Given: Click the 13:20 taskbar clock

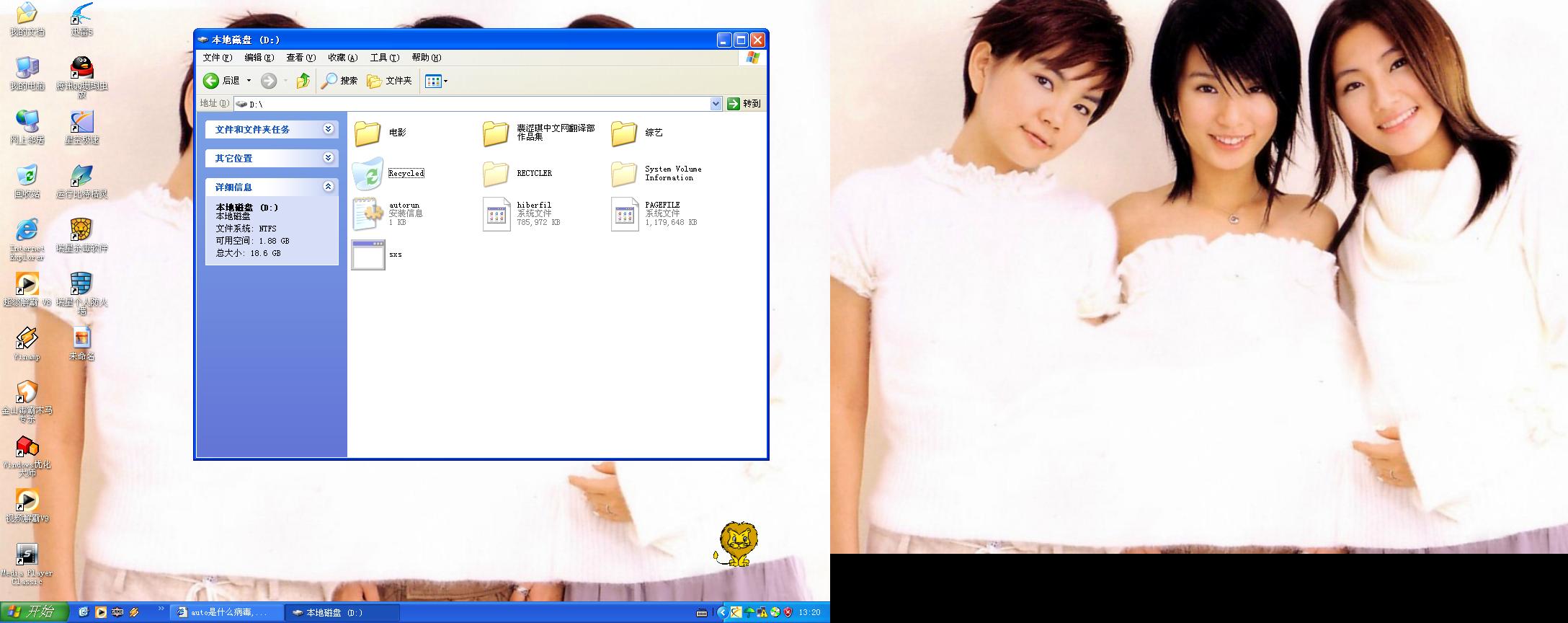Looking at the screenshot, I should (x=809, y=612).
